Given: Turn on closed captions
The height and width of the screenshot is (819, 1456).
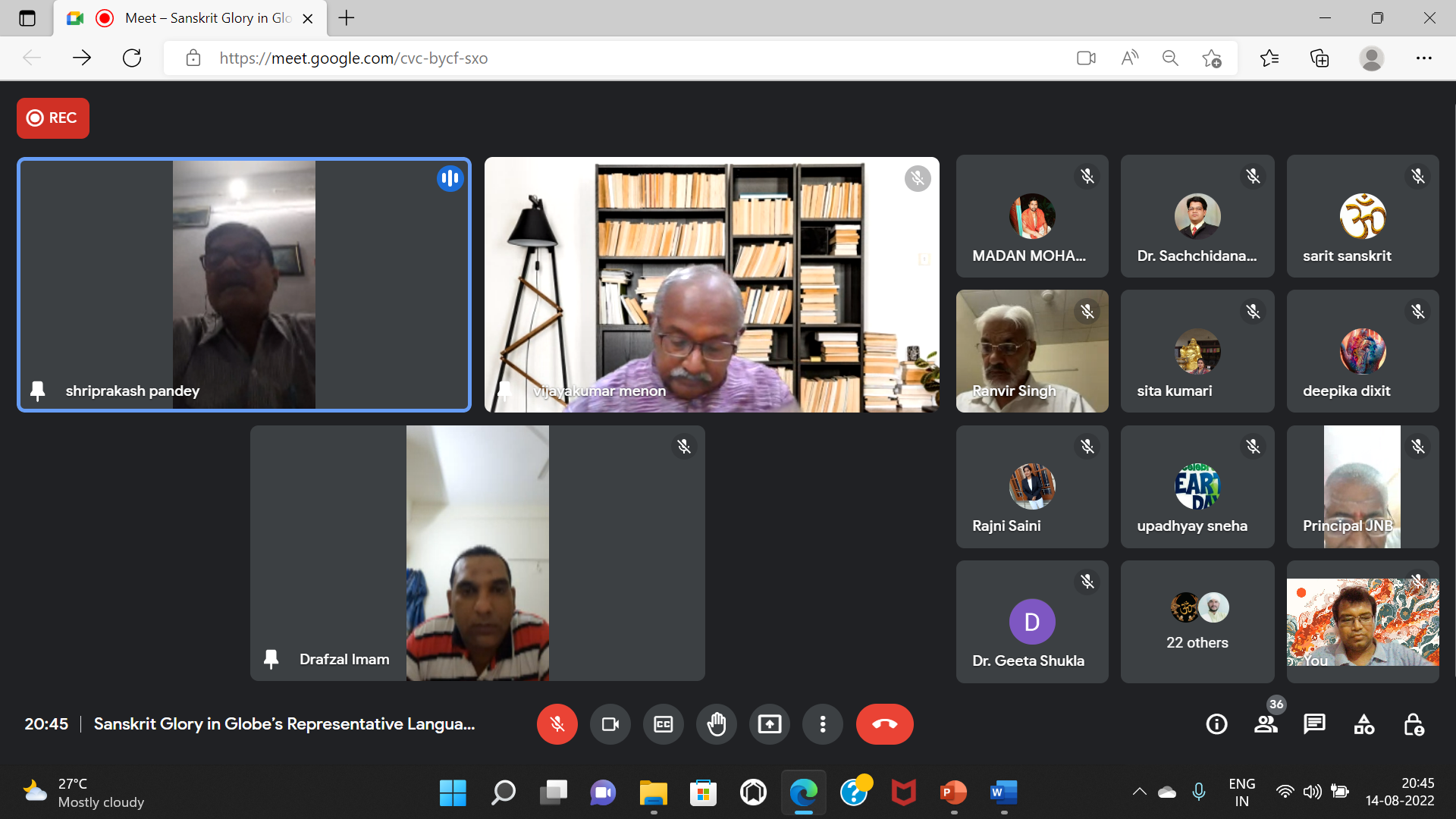Looking at the screenshot, I should click(x=663, y=724).
